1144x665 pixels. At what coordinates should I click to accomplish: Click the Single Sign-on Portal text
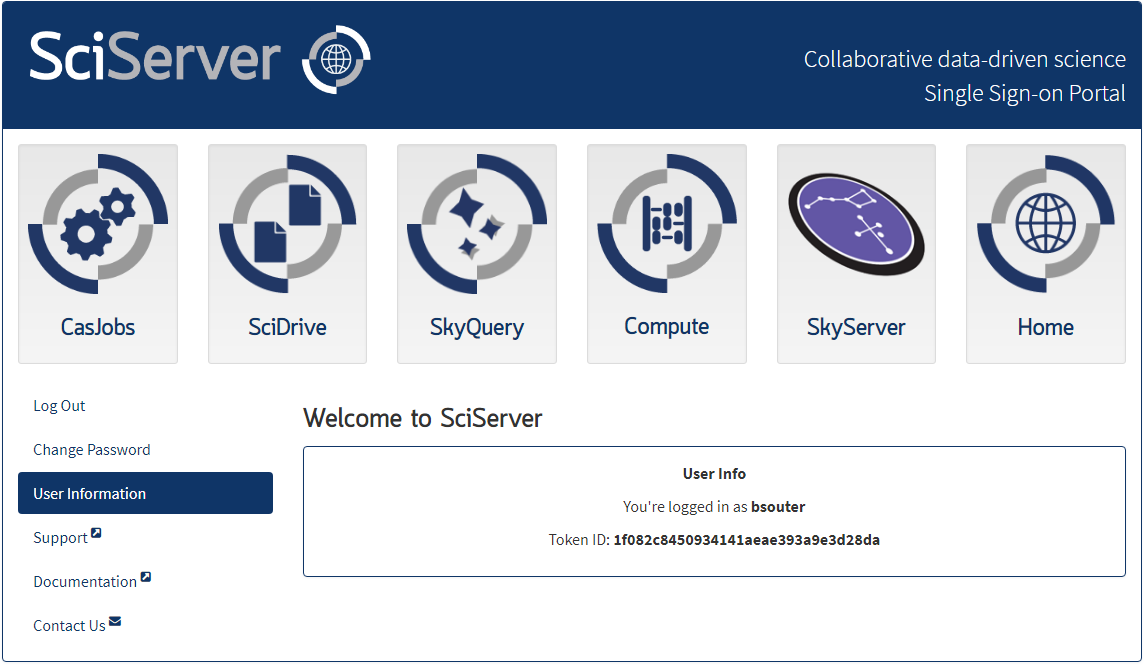tap(1025, 93)
